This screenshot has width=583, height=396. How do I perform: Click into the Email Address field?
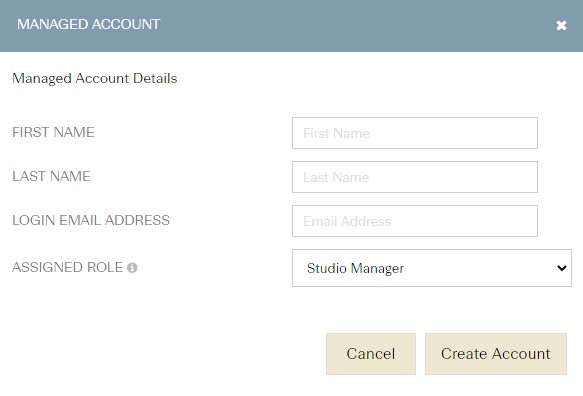[x=415, y=221]
